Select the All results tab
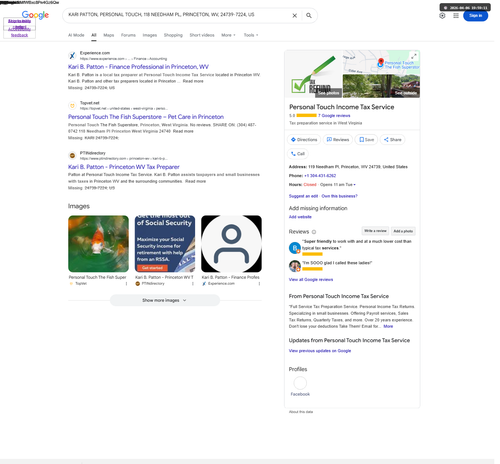The image size is (500, 464). coord(94,35)
